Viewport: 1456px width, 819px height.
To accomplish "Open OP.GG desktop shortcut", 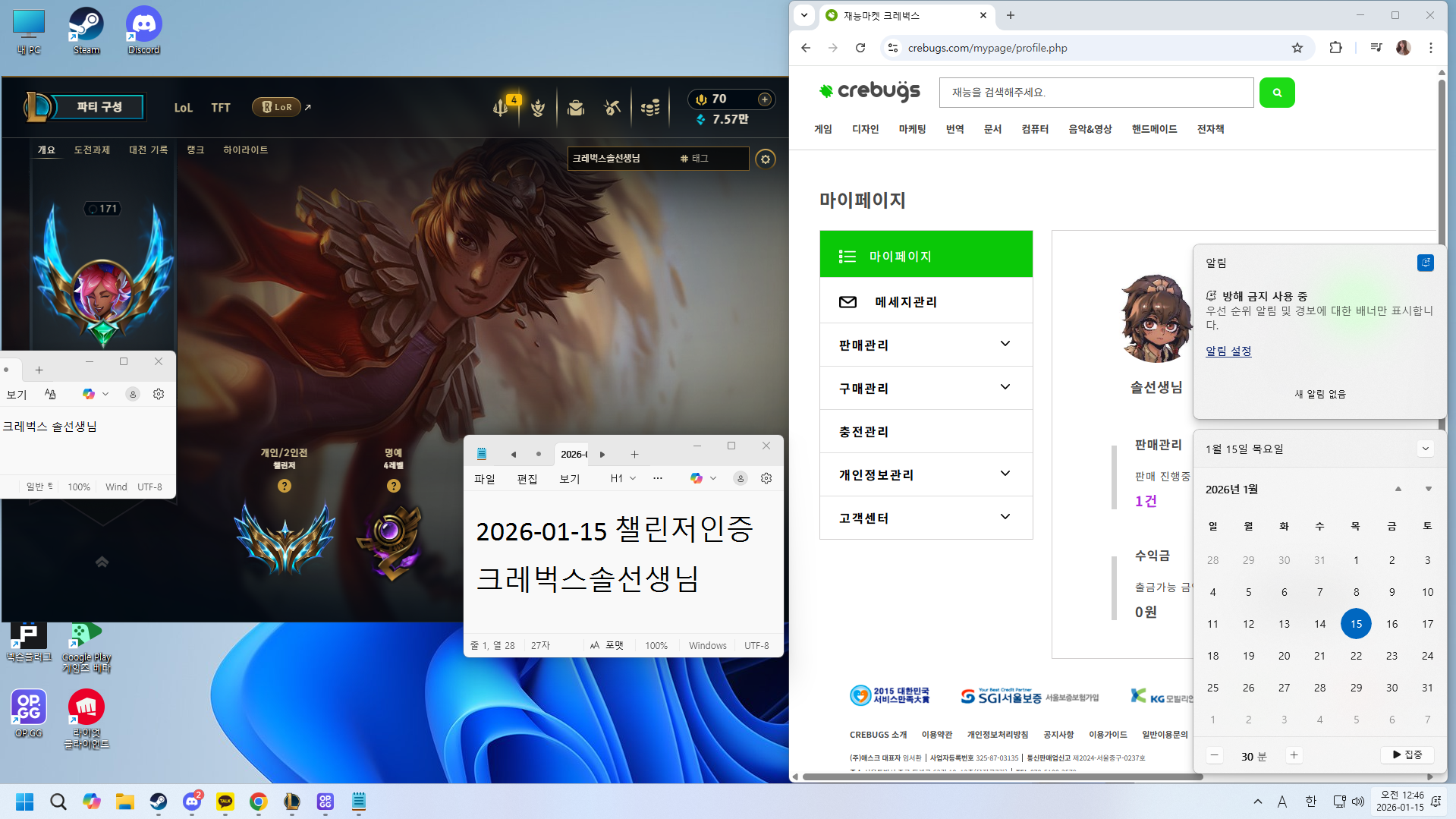I will 29,713.
